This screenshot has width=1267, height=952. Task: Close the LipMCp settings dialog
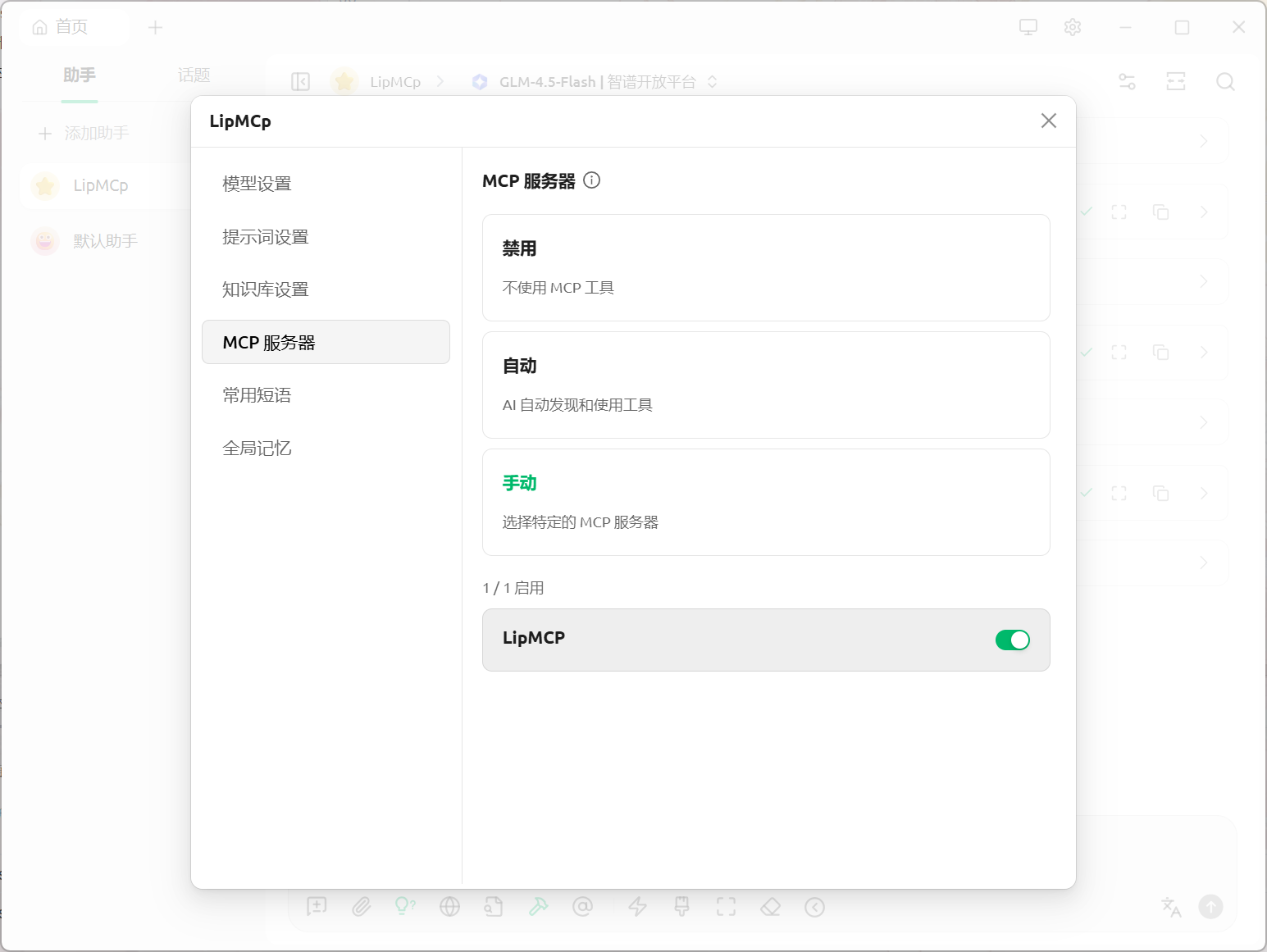click(x=1048, y=121)
